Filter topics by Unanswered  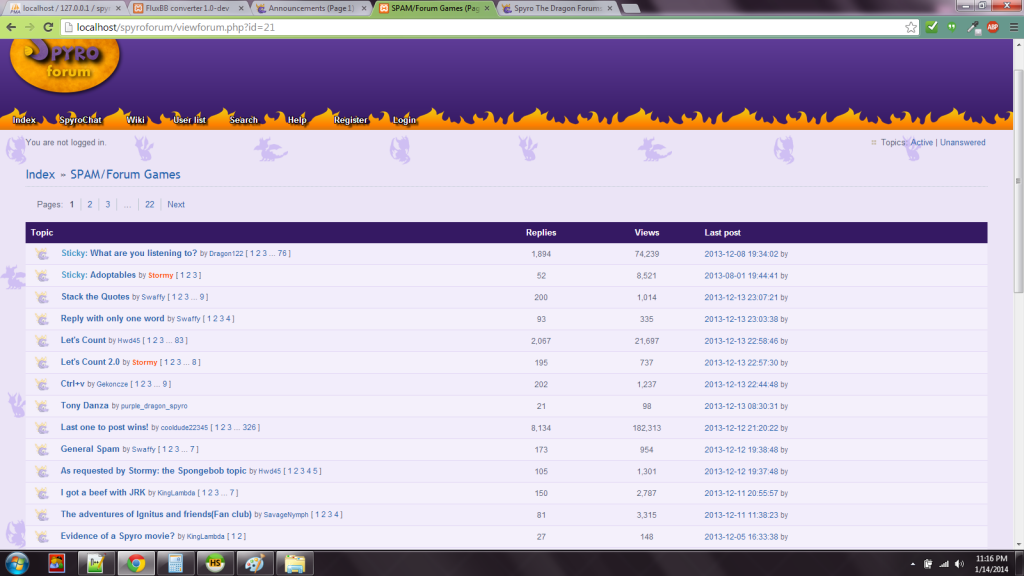point(962,142)
